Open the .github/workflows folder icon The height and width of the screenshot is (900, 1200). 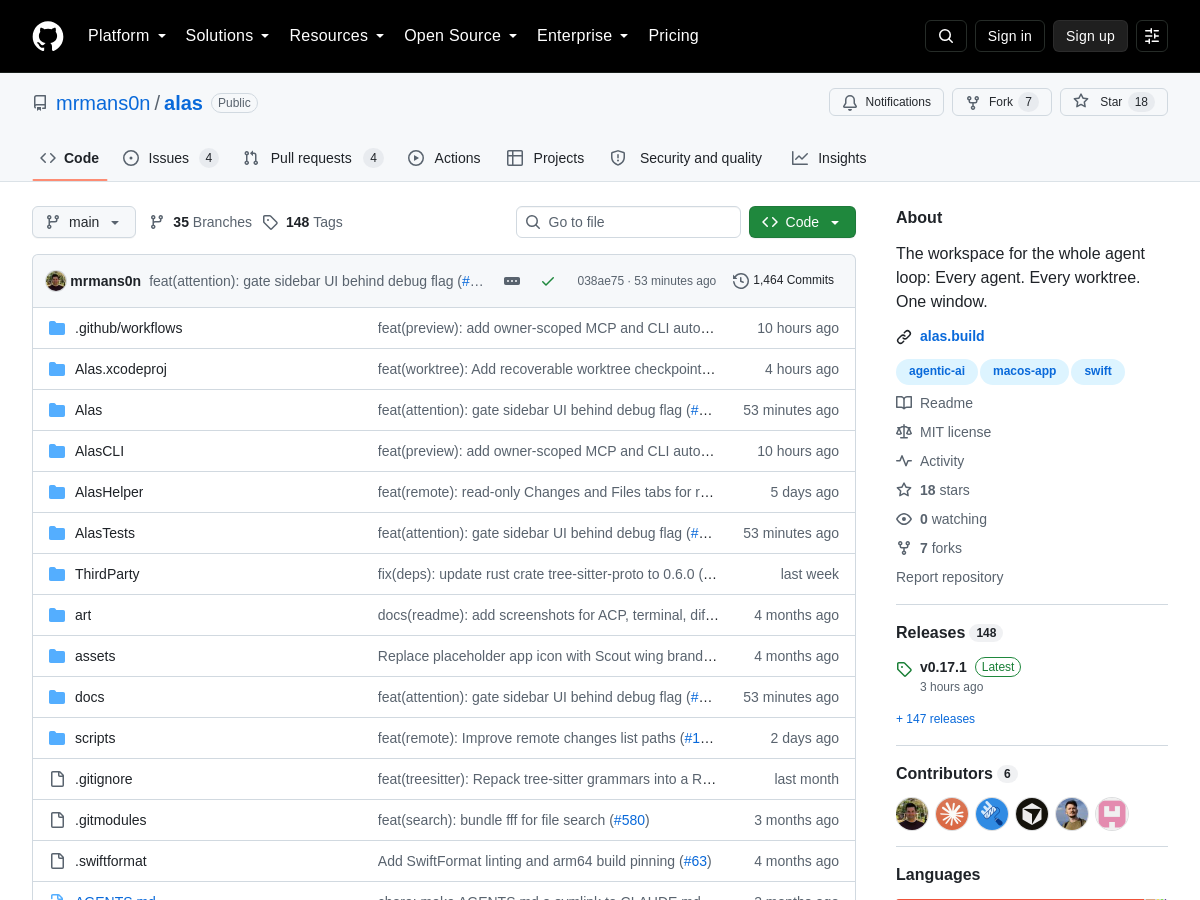[x=57, y=328]
